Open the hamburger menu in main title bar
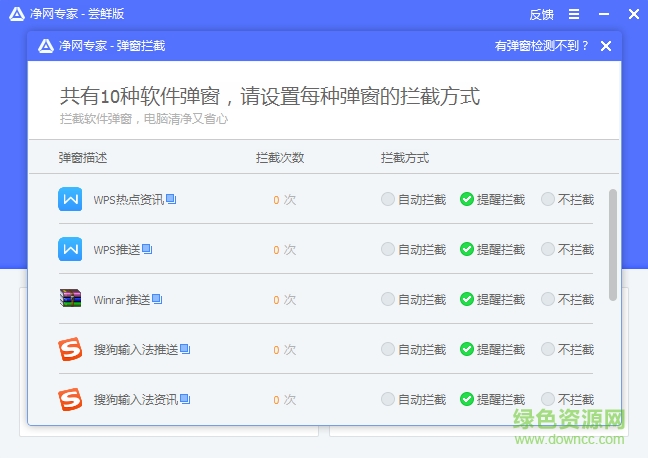This screenshot has width=648, height=458. pyautogui.click(x=574, y=14)
